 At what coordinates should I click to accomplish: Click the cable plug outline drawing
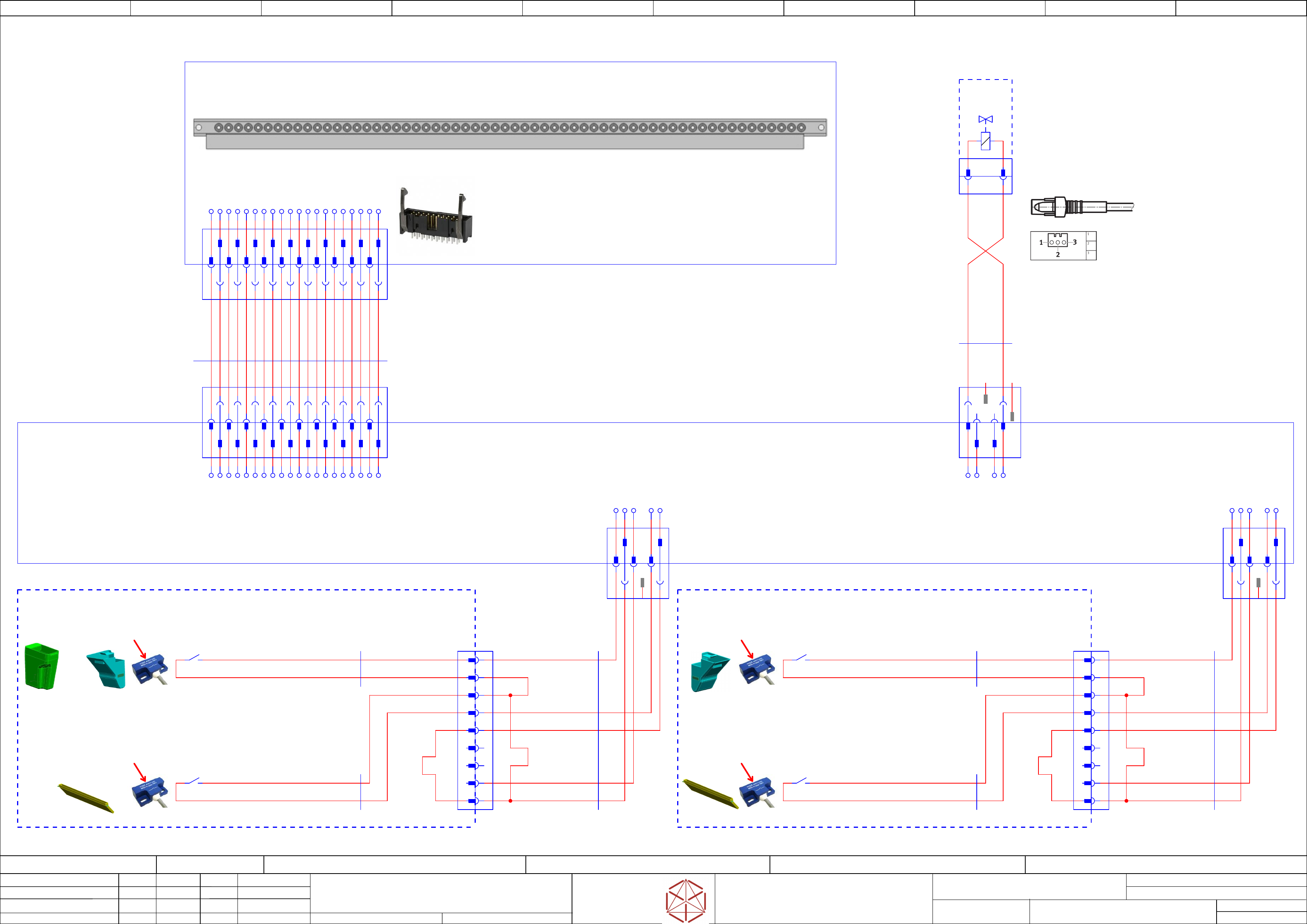coord(1082,206)
